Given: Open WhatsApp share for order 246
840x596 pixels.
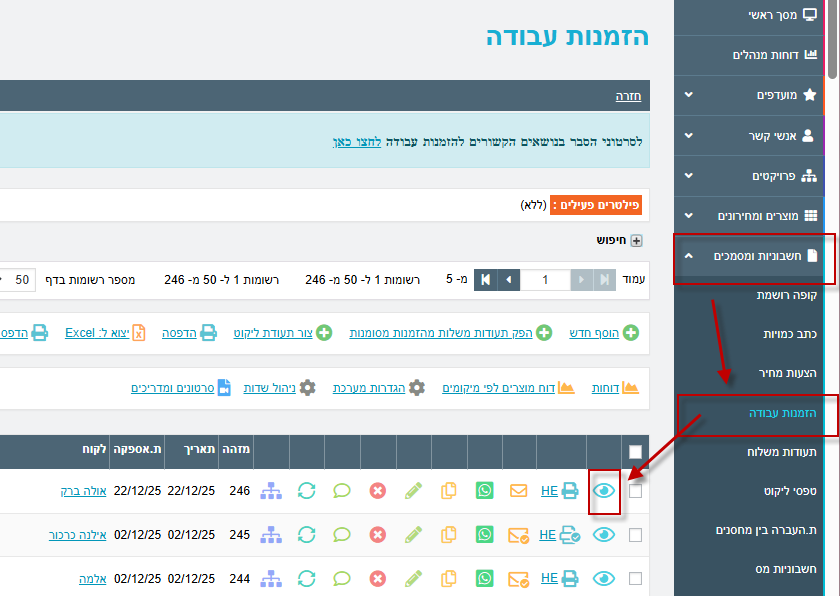Looking at the screenshot, I should click(485, 491).
